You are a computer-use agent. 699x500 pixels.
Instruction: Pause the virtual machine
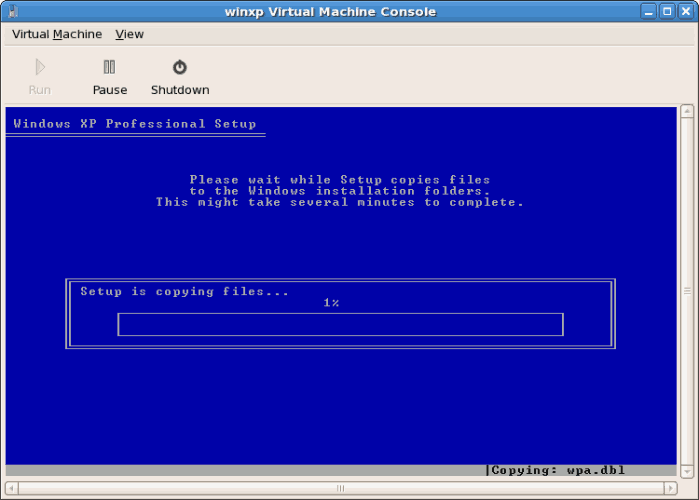click(110, 68)
